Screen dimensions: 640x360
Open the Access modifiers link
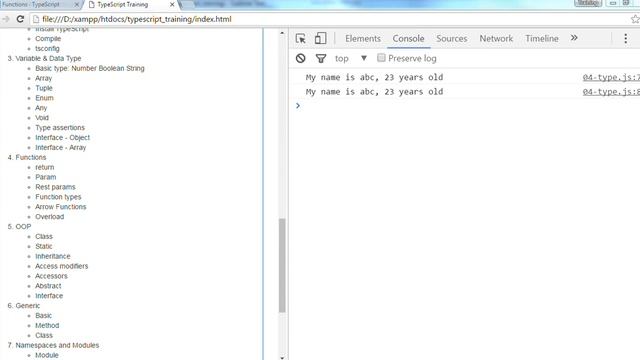(x=61, y=266)
